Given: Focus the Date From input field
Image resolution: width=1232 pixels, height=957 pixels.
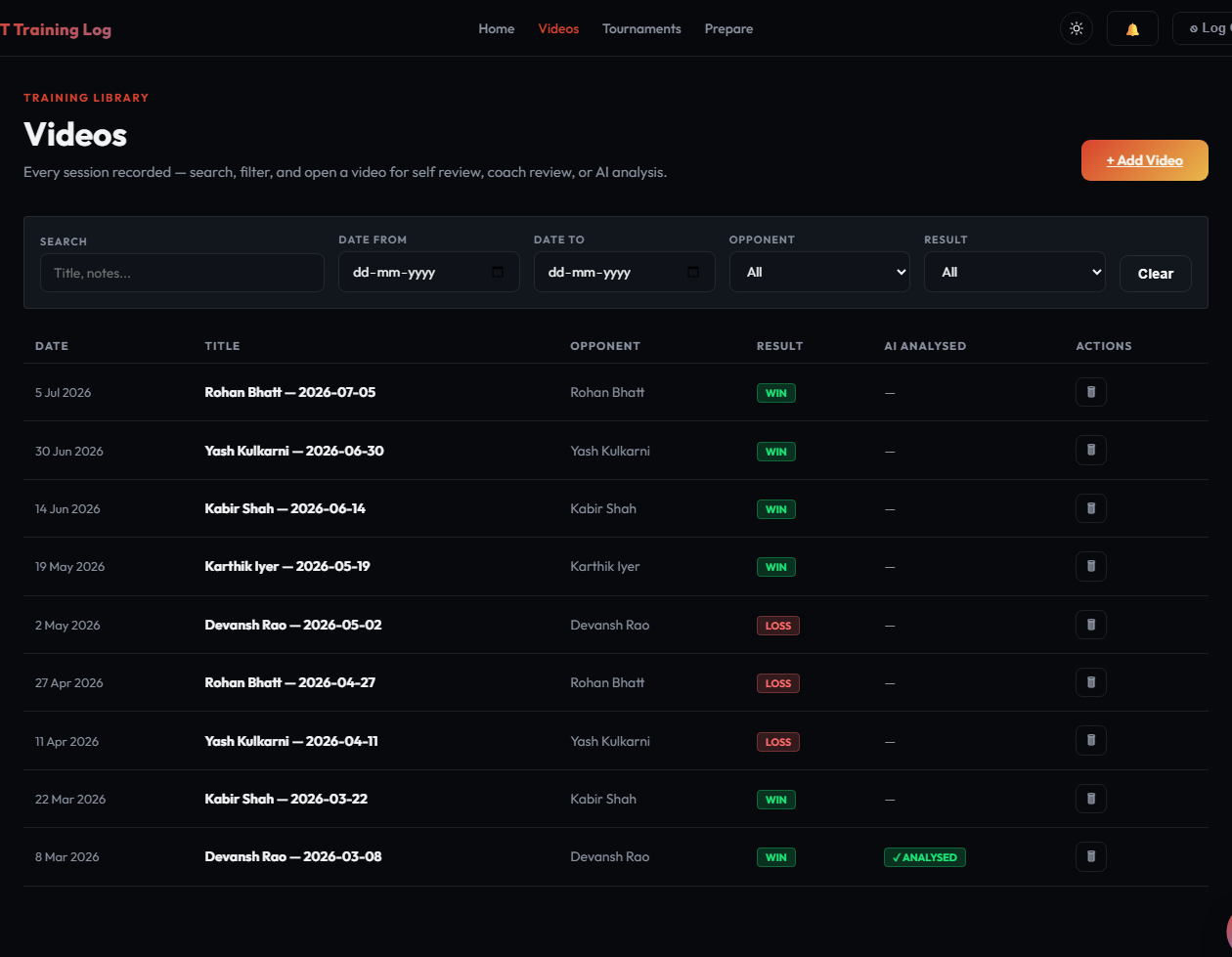Looking at the screenshot, I should (428, 272).
